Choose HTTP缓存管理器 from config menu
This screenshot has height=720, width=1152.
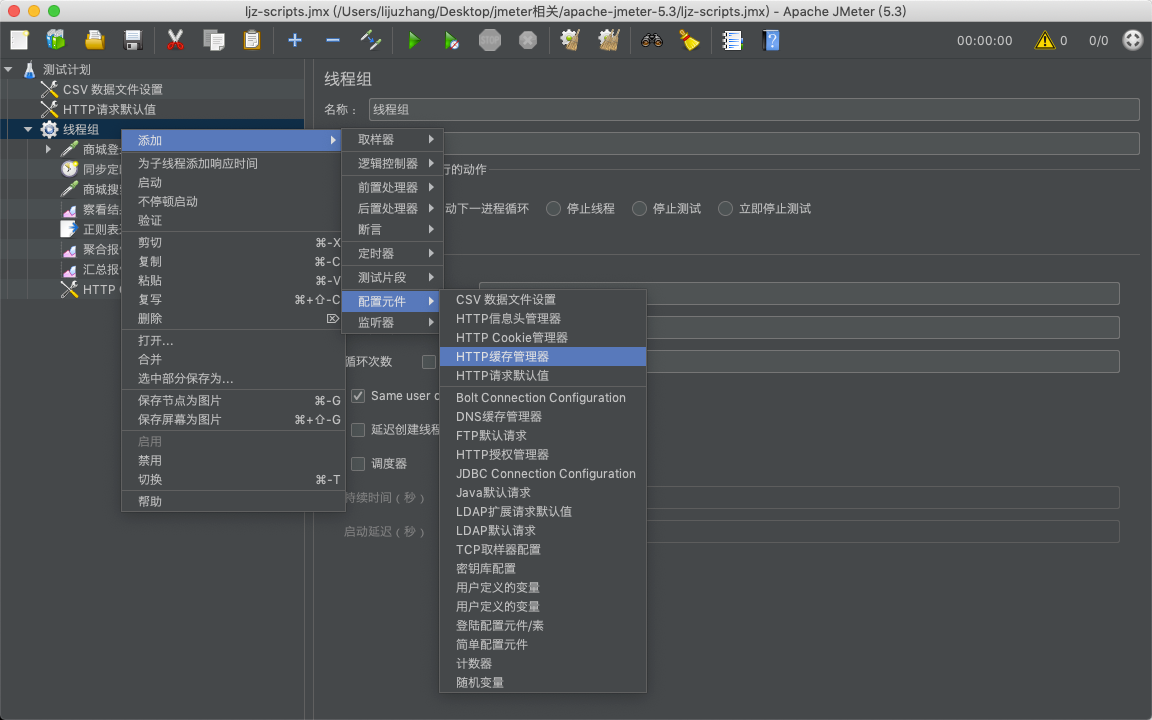tap(543, 356)
